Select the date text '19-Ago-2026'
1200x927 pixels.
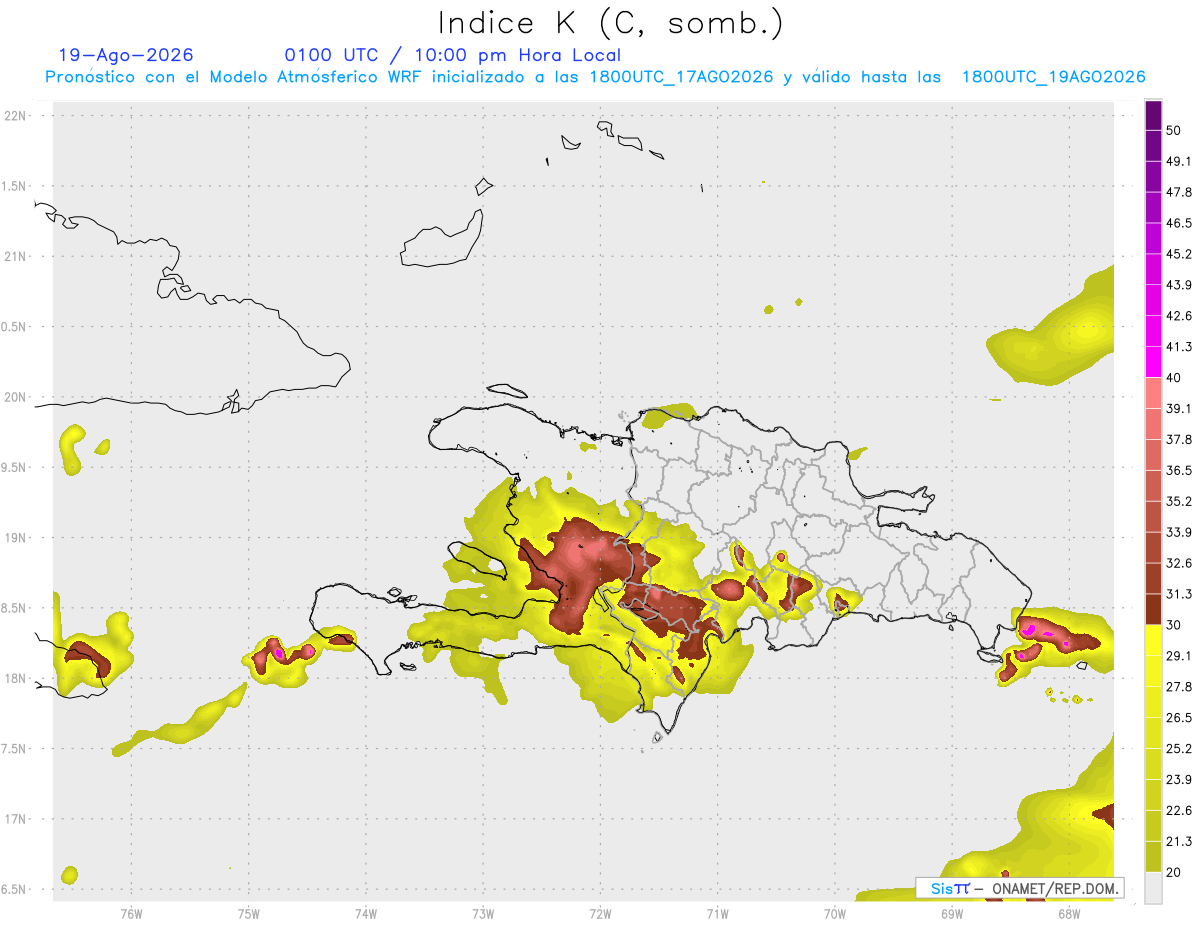(x=126, y=55)
